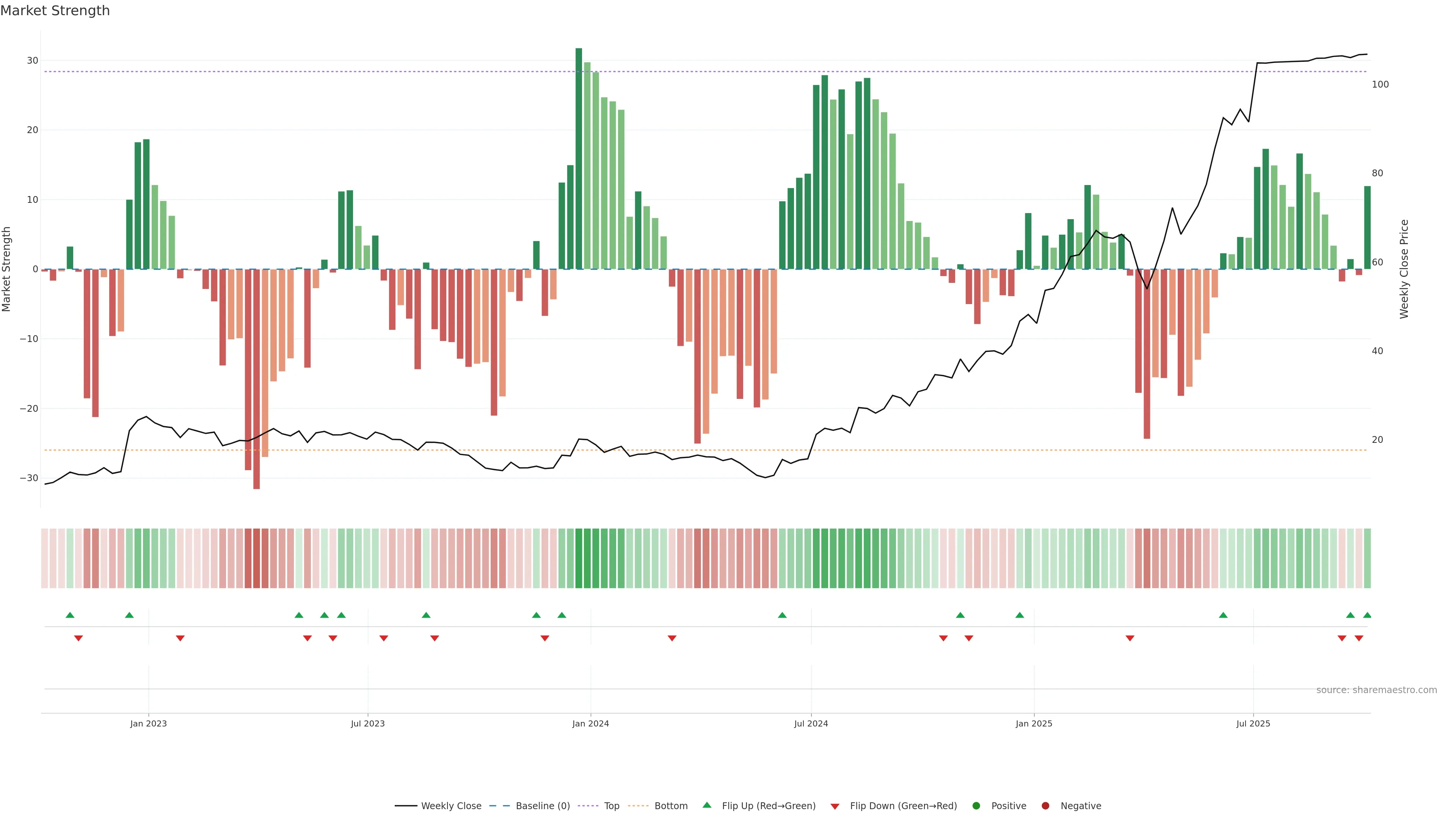
Task: Click the tallest green bar near Jan 2024
Action: click(579, 158)
